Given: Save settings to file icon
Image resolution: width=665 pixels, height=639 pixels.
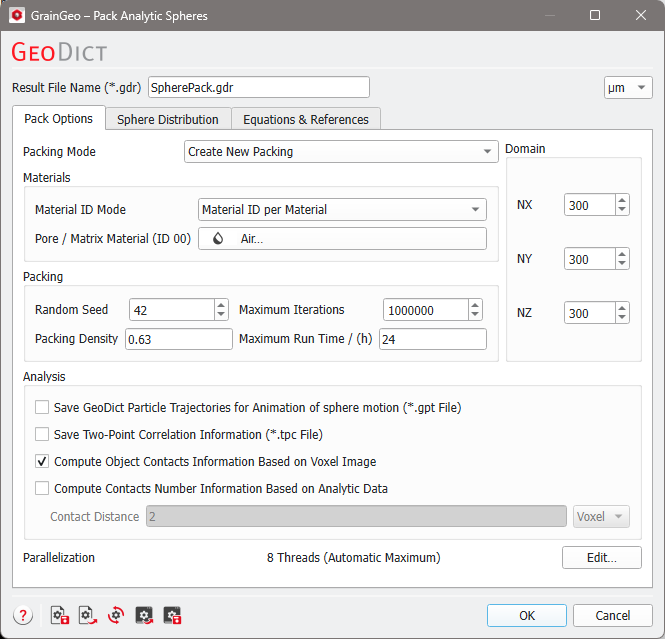Looking at the screenshot, I should [x=60, y=615].
